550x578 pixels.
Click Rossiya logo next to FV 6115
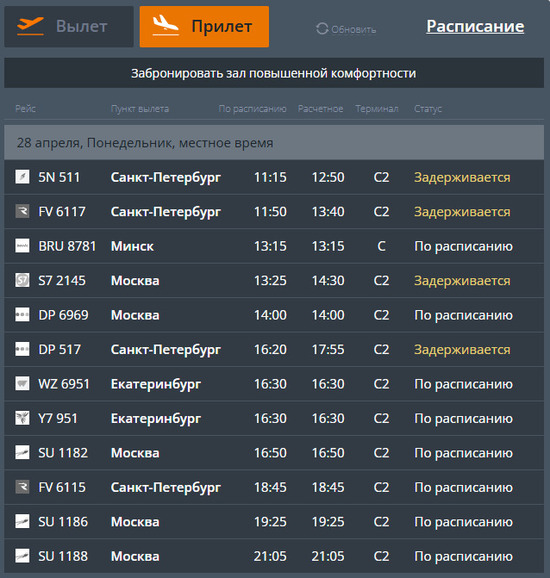22,487
